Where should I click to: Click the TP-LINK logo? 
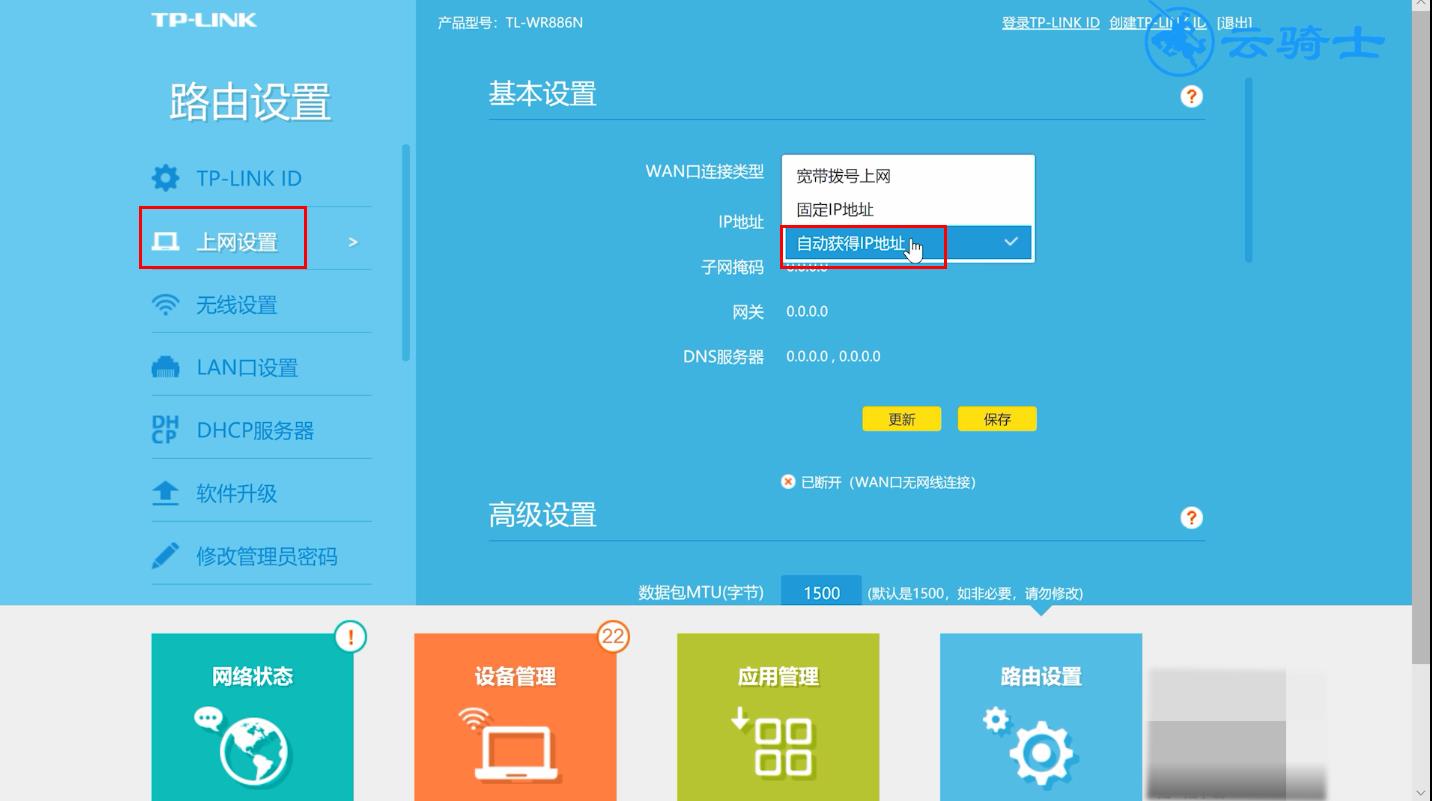204,20
